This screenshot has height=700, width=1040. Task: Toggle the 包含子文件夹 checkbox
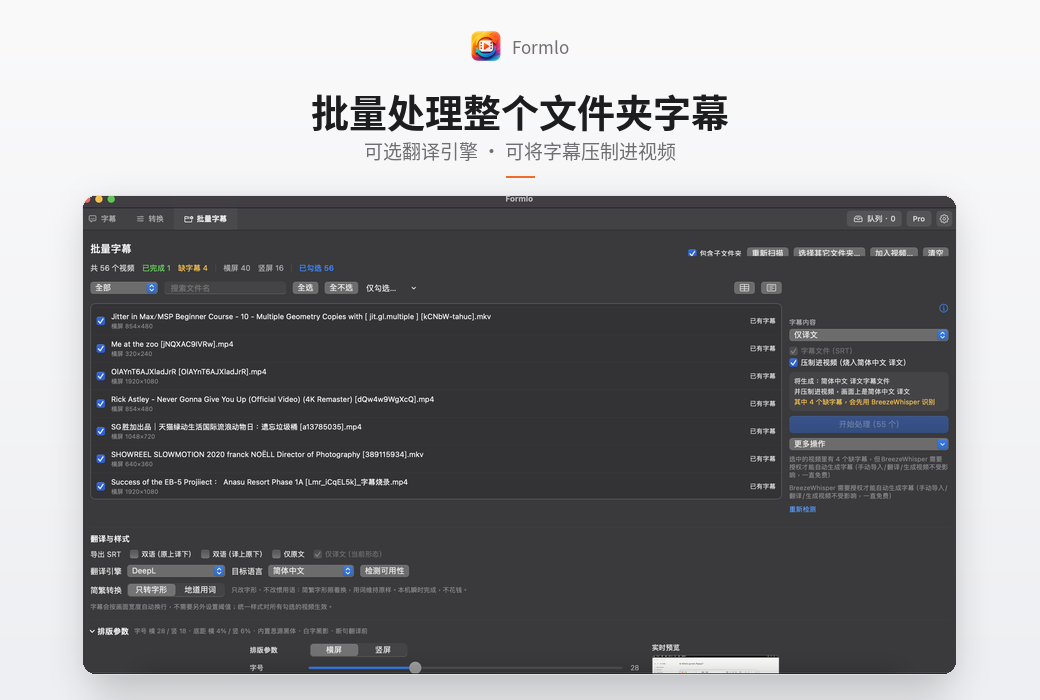click(692, 253)
